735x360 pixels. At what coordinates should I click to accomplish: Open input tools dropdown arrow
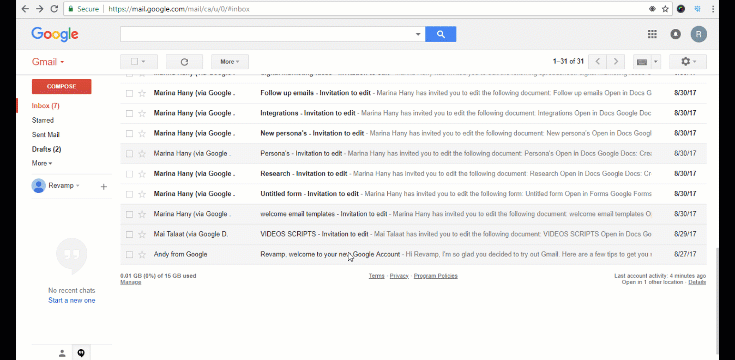click(655, 62)
